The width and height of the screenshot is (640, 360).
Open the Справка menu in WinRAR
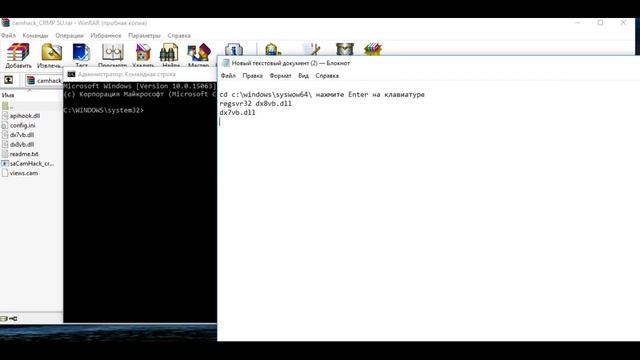coord(179,36)
